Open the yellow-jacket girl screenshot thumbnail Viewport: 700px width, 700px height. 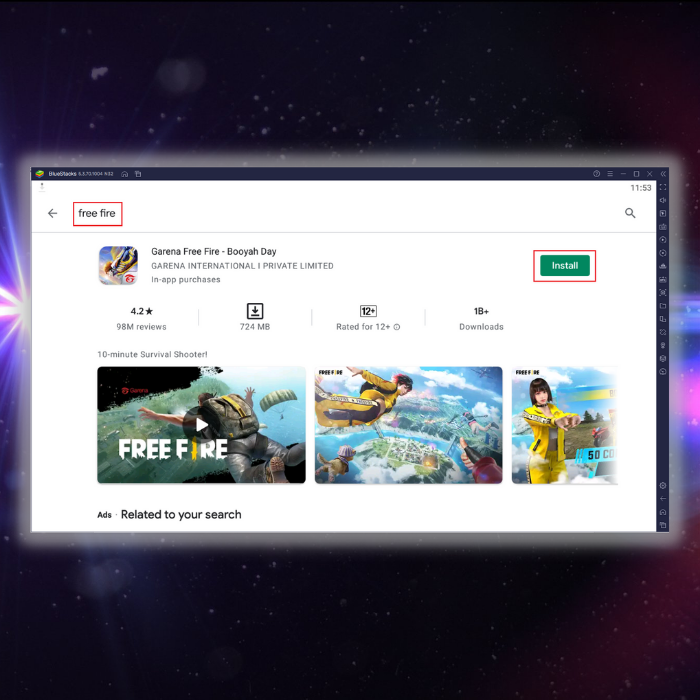click(x=565, y=425)
